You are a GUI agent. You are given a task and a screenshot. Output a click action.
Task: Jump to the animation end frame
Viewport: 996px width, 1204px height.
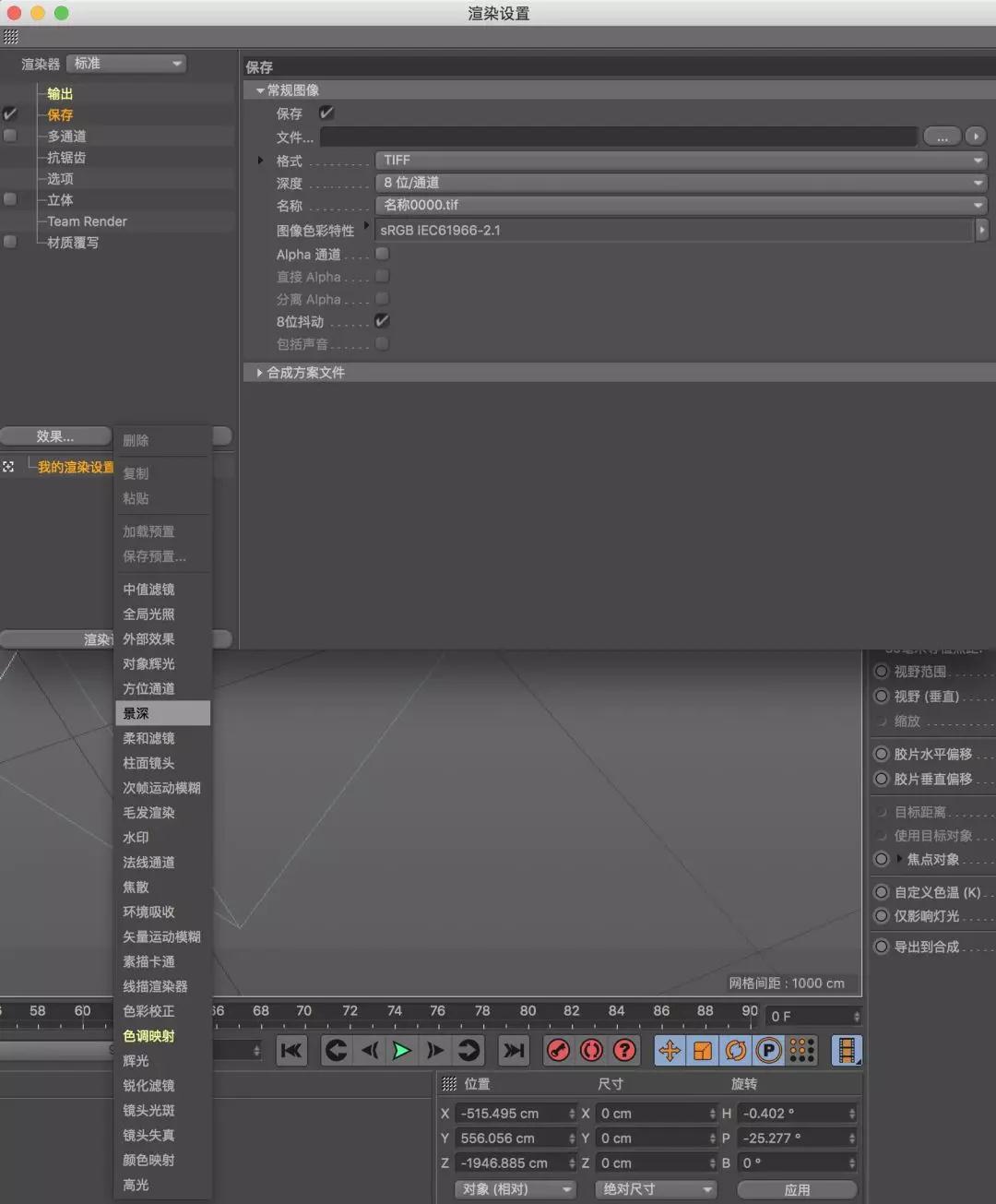point(514,1050)
